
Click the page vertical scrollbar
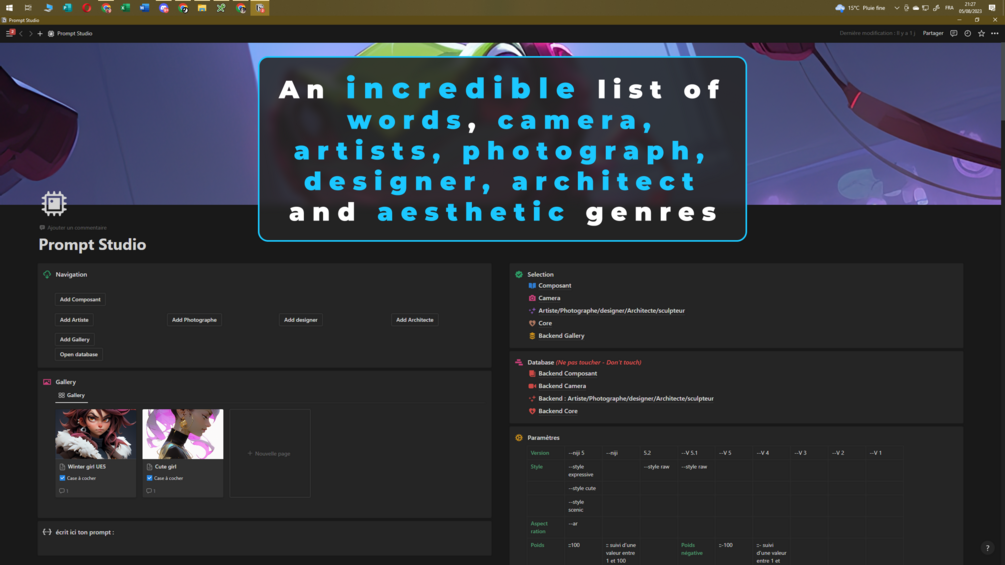(1002, 83)
